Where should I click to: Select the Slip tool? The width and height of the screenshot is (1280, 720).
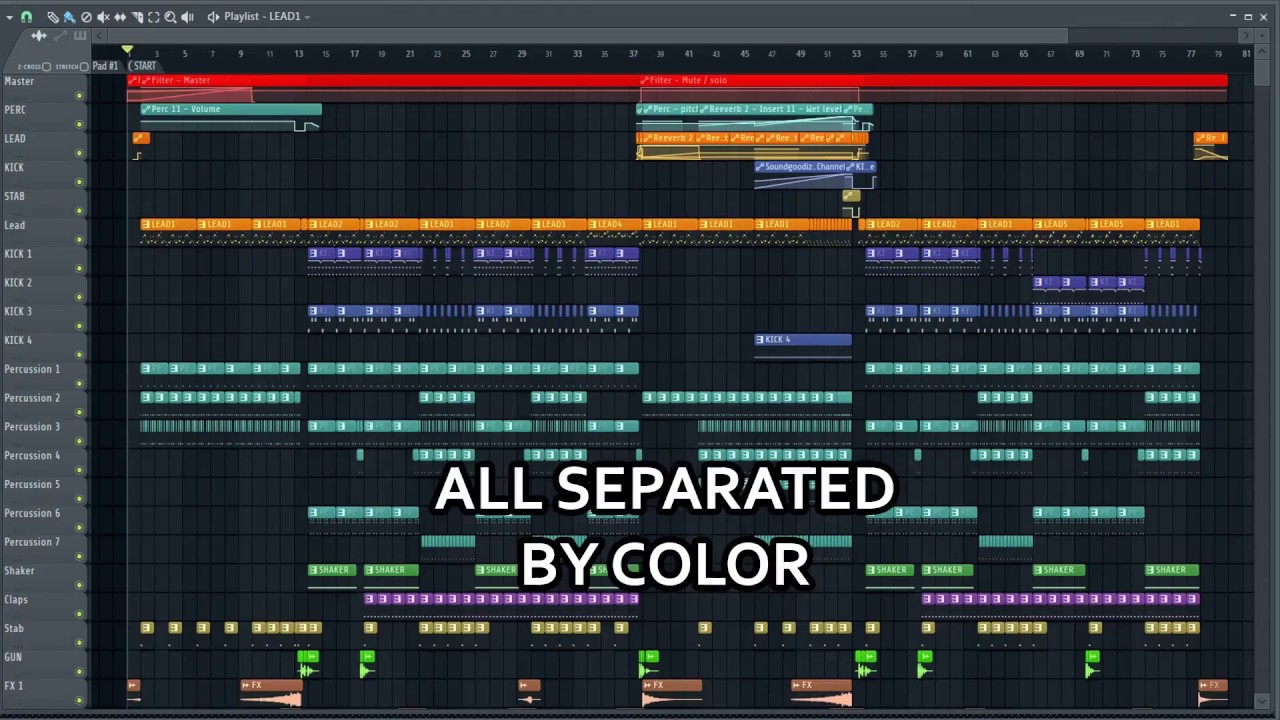point(120,17)
